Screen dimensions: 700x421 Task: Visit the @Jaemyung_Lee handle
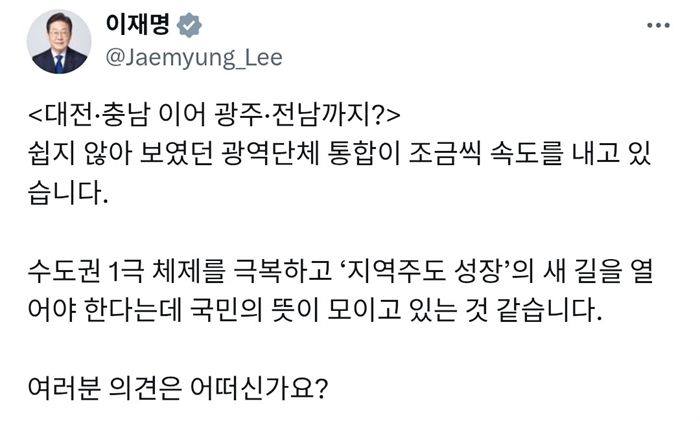pos(193,58)
